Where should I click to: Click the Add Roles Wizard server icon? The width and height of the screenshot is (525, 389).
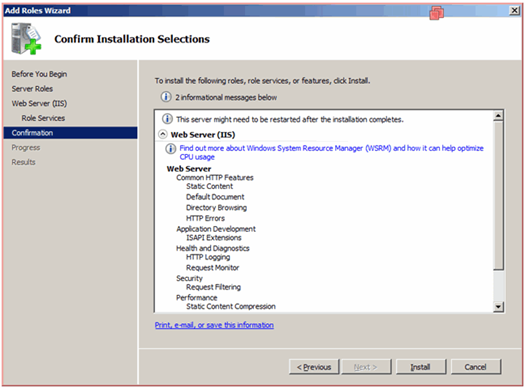click(x=26, y=38)
